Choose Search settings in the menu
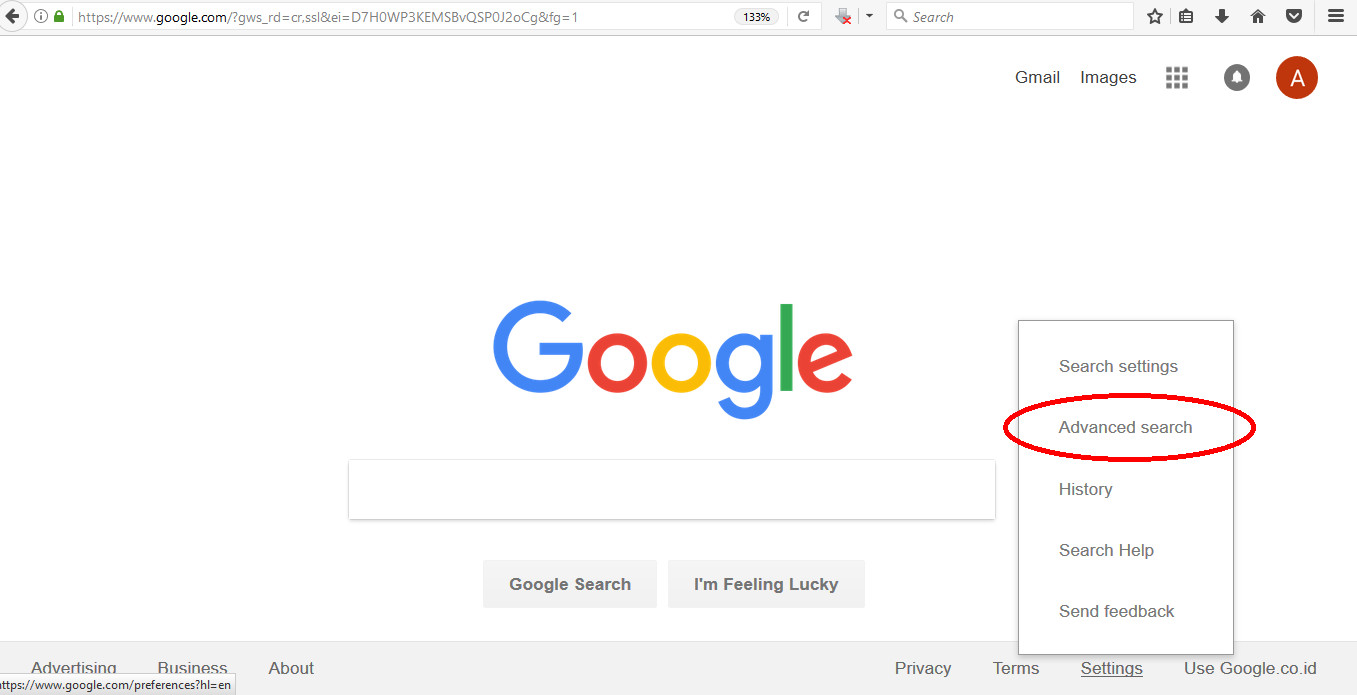Screen dimensions: 1357x695 pos(1118,366)
